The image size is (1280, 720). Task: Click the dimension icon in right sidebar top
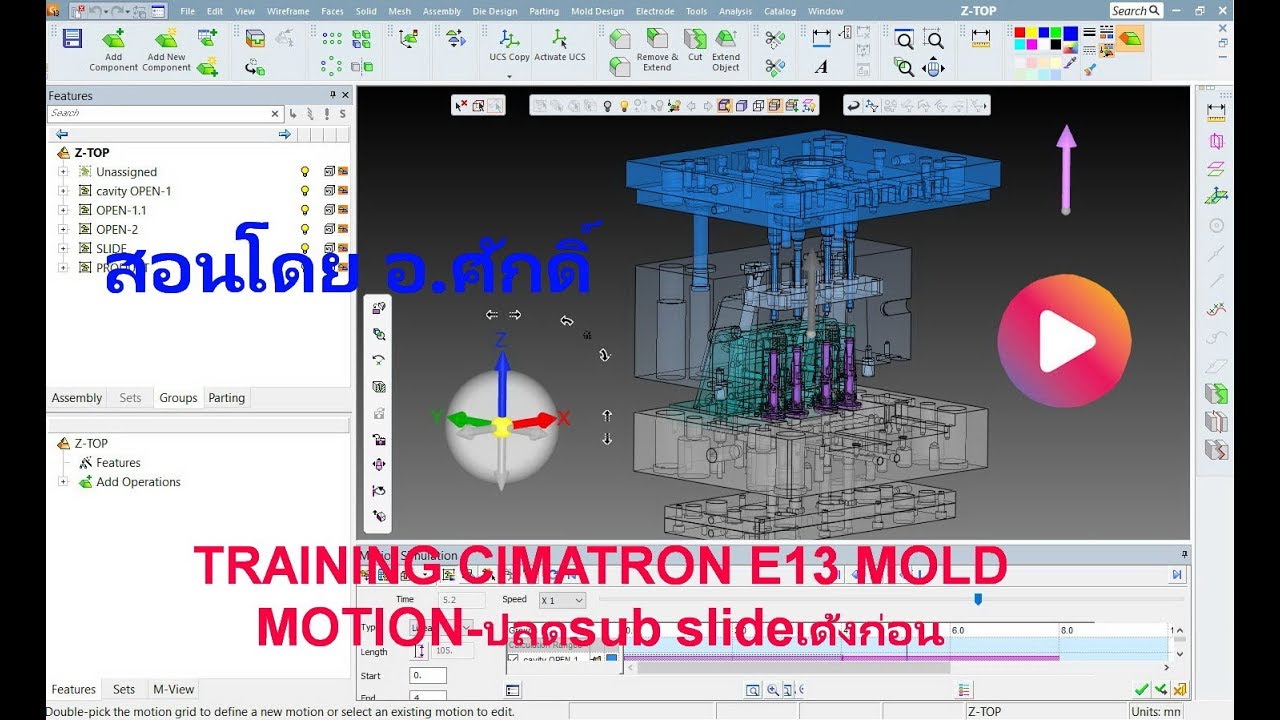[x=1216, y=111]
